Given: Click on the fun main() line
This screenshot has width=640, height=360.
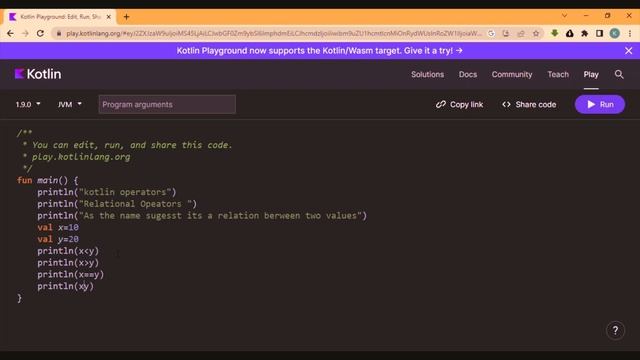Looking at the screenshot, I should pos(47,180).
